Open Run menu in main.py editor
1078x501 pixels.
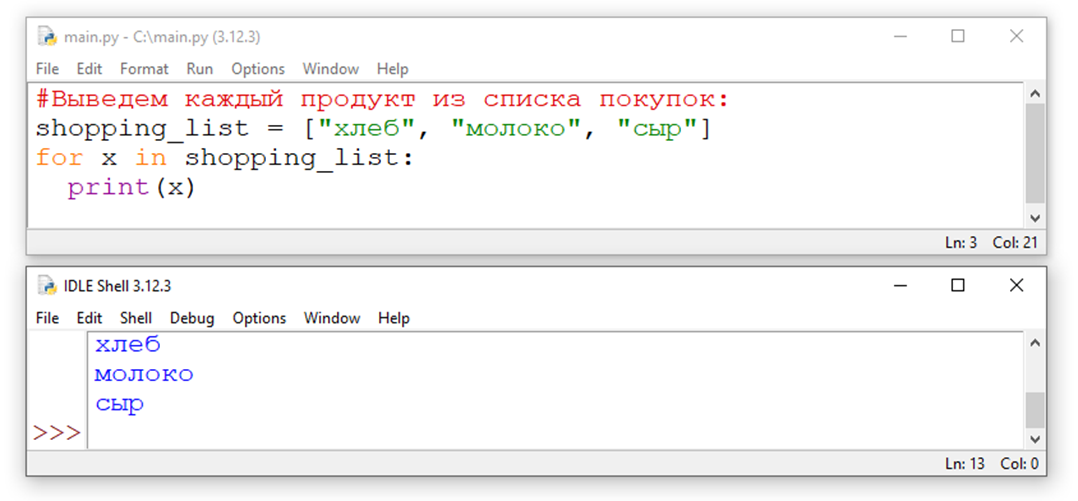click(199, 69)
